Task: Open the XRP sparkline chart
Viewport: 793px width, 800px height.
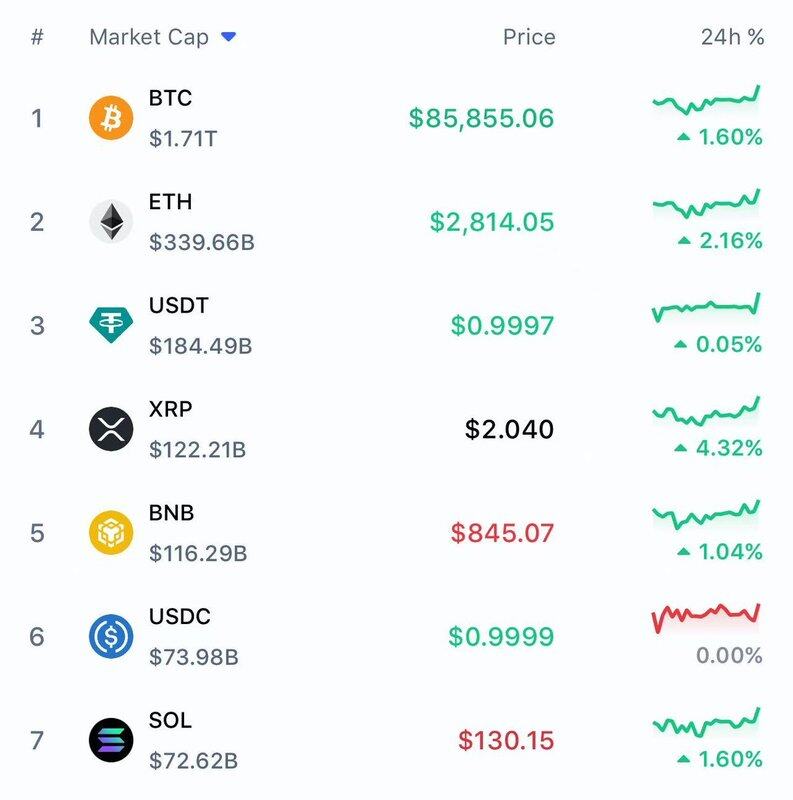Action: 706,411
